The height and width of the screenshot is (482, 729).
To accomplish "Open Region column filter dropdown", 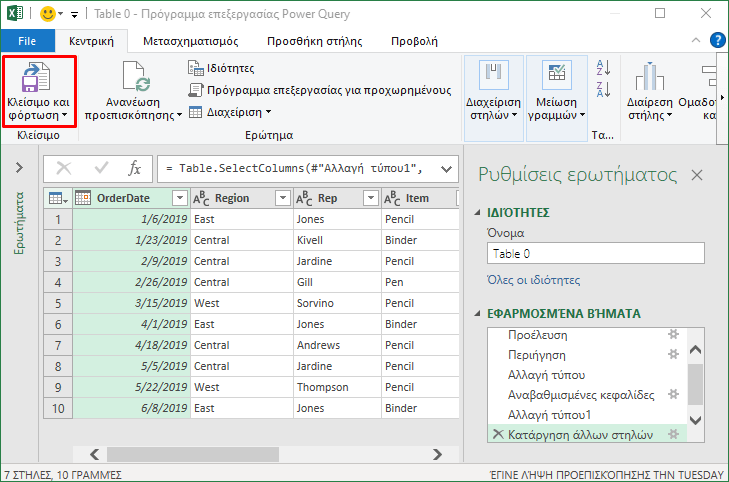I will pyautogui.click(x=282, y=198).
